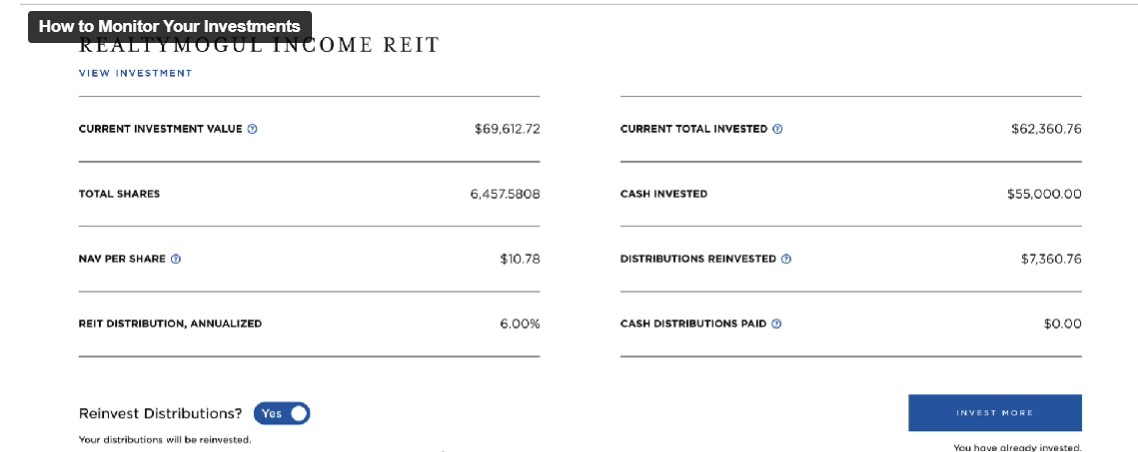
Task: Select the 6.00% annualized distribution value
Action: (x=520, y=324)
